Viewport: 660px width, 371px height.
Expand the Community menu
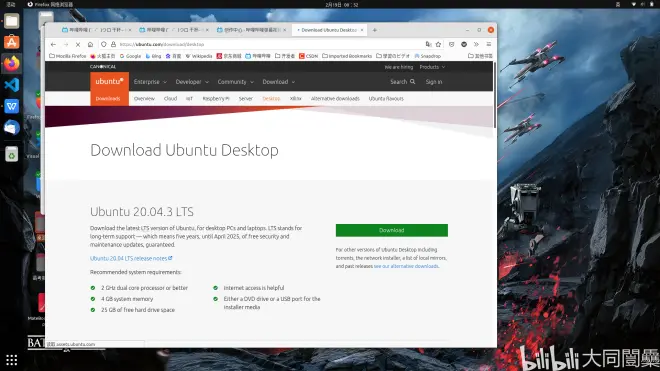236,82
